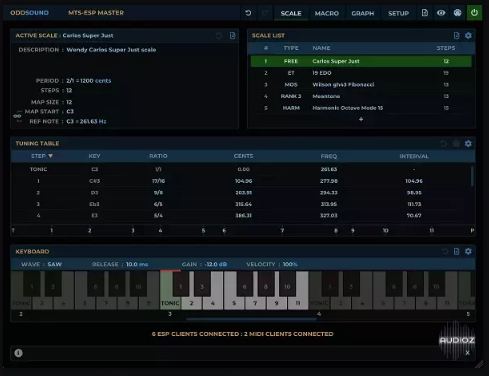Viewport: 489px width, 376px height.
Task: Open Keyboard panel settings gear
Action: (x=468, y=251)
